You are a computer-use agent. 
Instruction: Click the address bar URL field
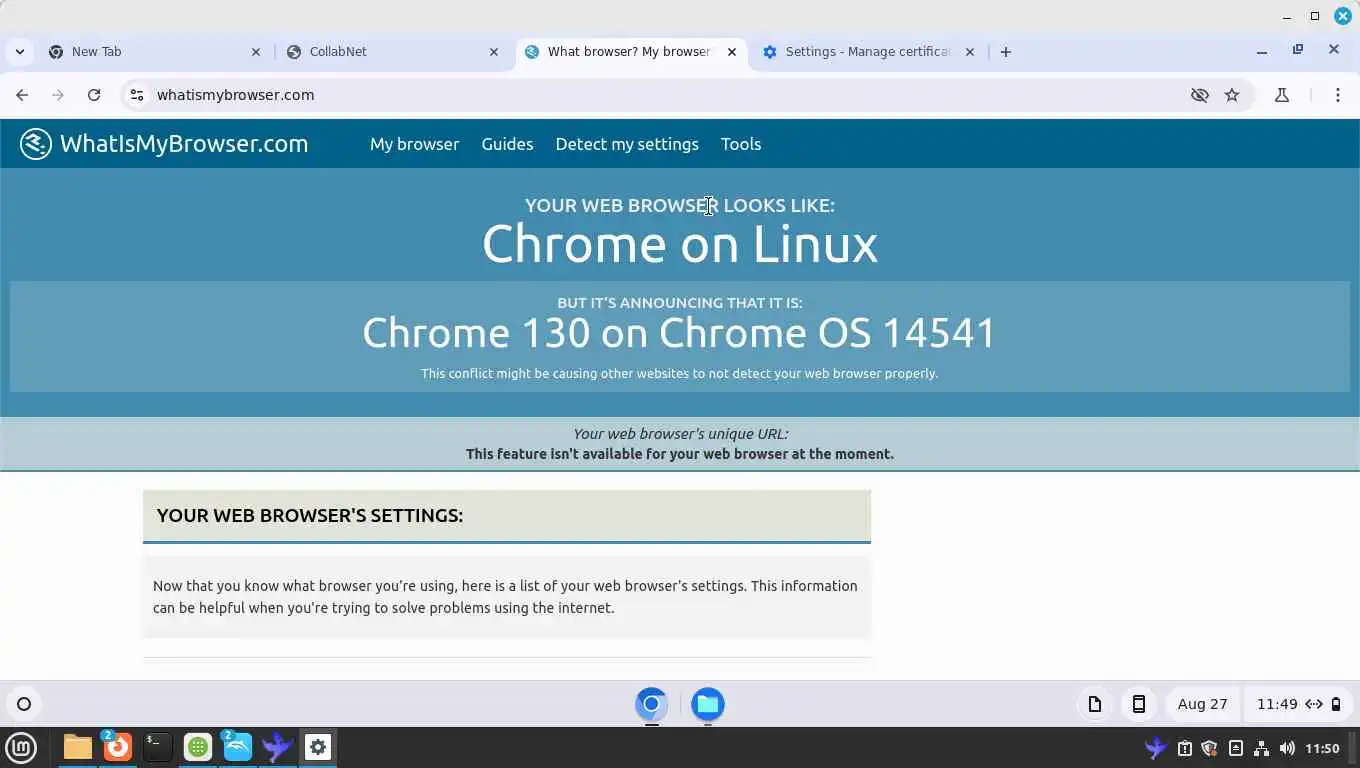[660, 95]
